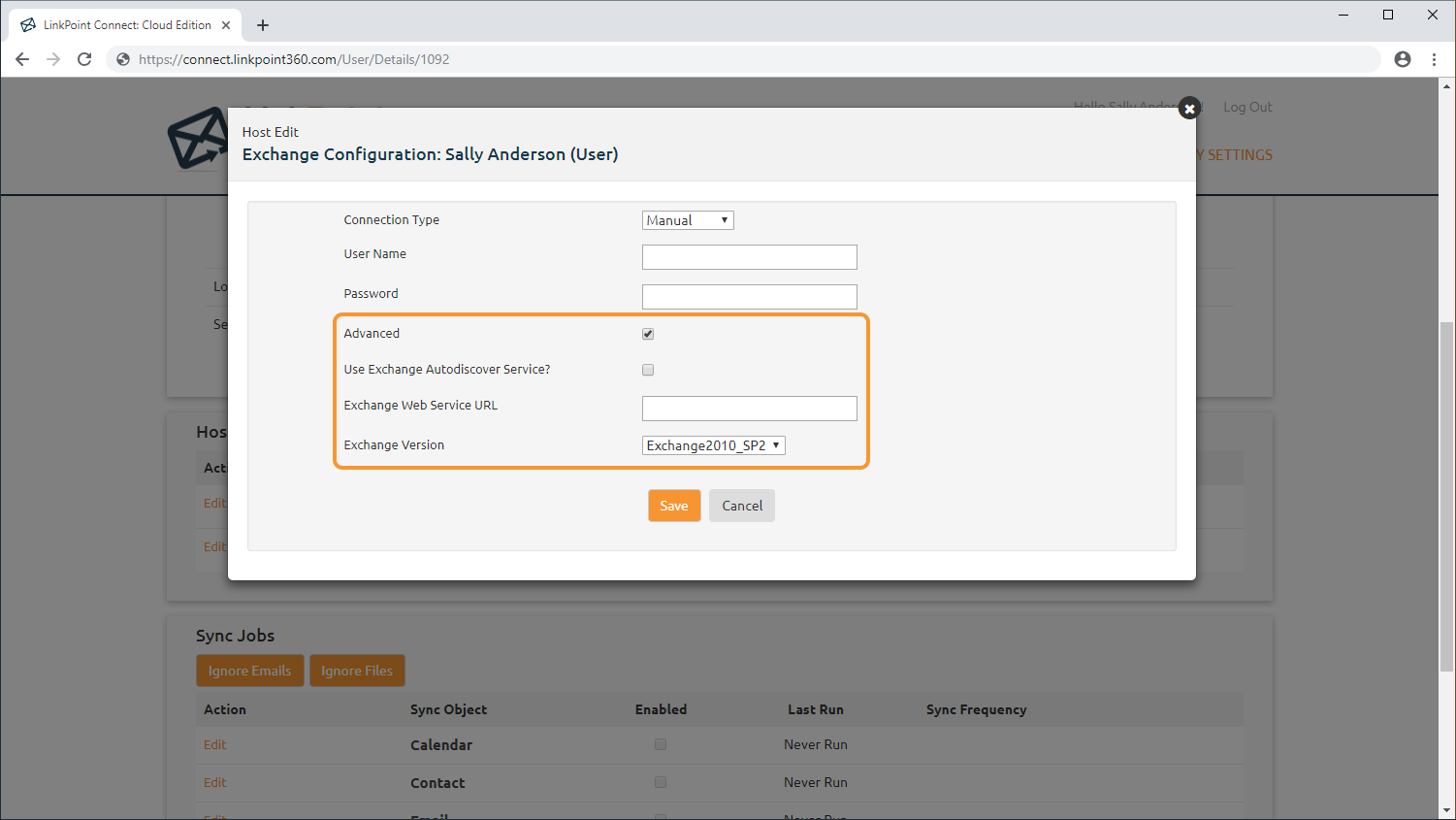1456x820 pixels.
Task: Click the Enabled column header
Action: [x=661, y=709]
